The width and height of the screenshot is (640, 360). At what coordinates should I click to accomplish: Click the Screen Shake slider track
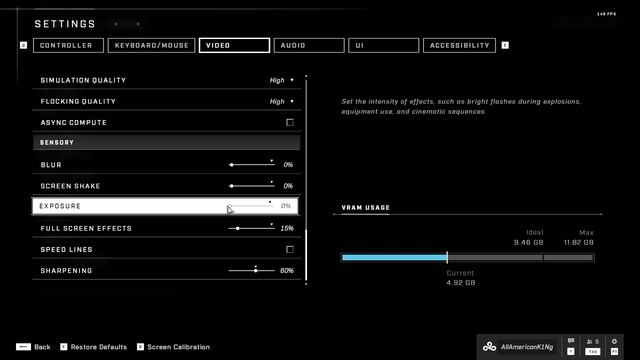point(252,186)
